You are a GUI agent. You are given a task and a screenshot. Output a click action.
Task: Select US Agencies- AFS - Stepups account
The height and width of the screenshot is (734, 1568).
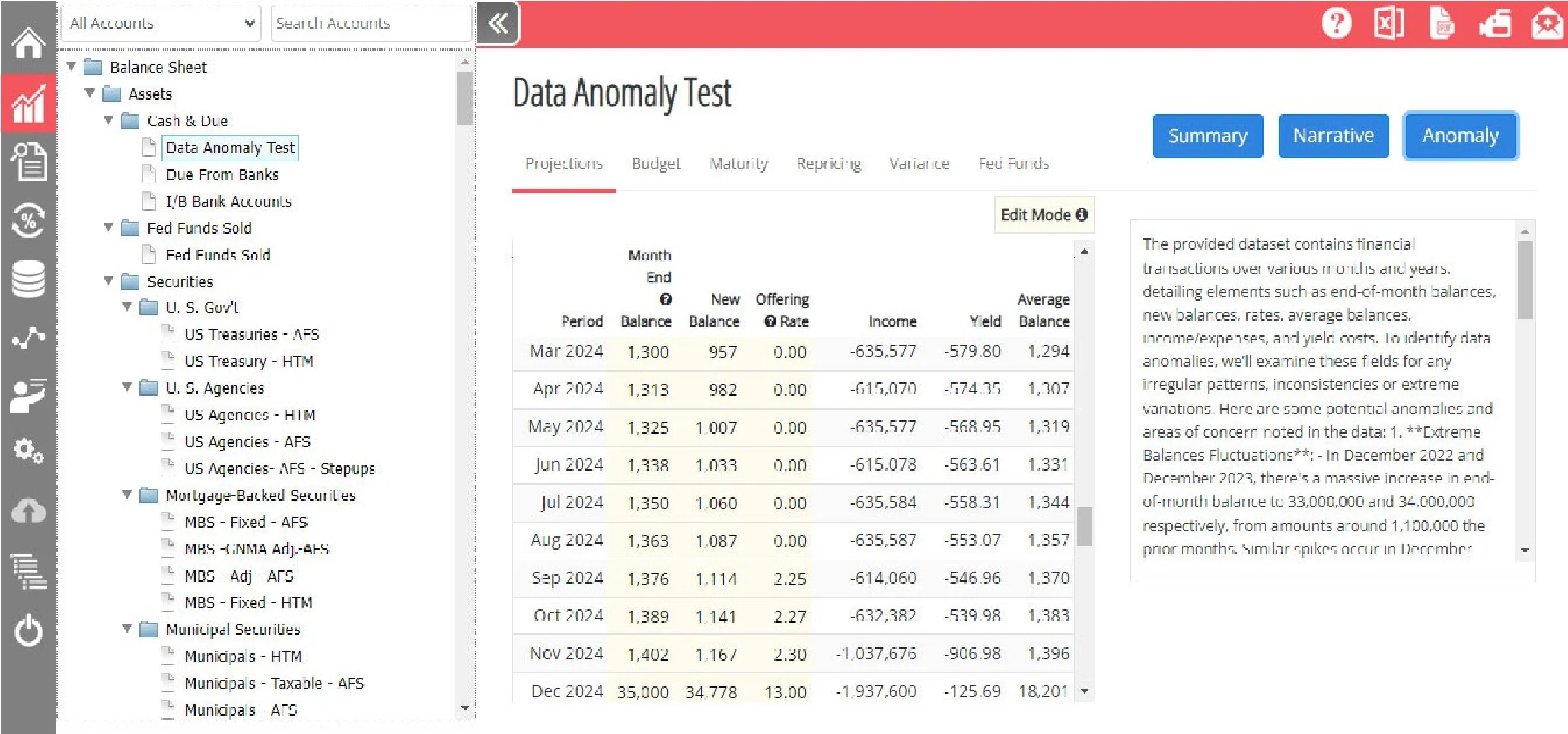pos(279,468)
